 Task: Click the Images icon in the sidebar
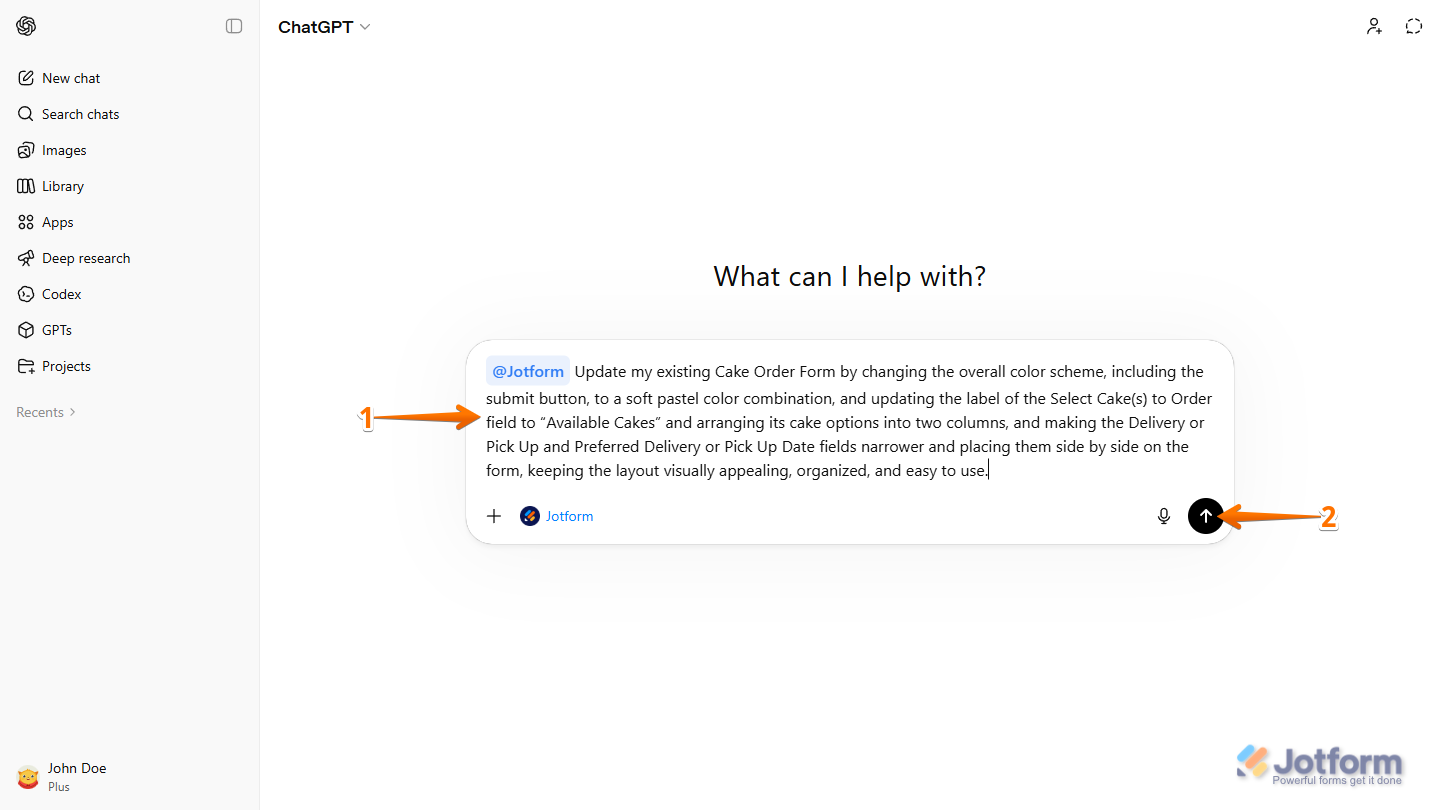26,150
